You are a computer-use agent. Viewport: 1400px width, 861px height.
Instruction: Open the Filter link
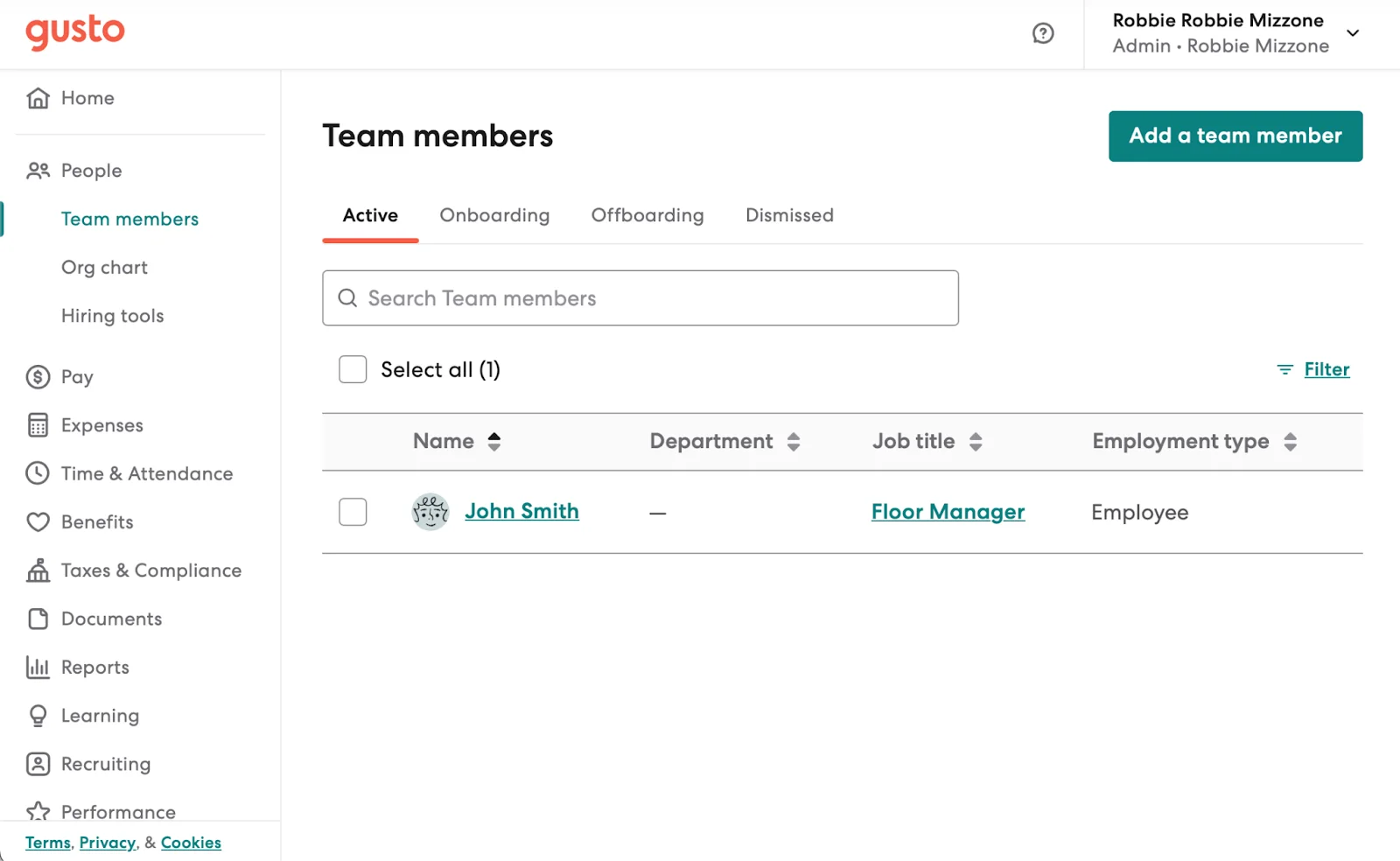click(x=1326, y=370)
